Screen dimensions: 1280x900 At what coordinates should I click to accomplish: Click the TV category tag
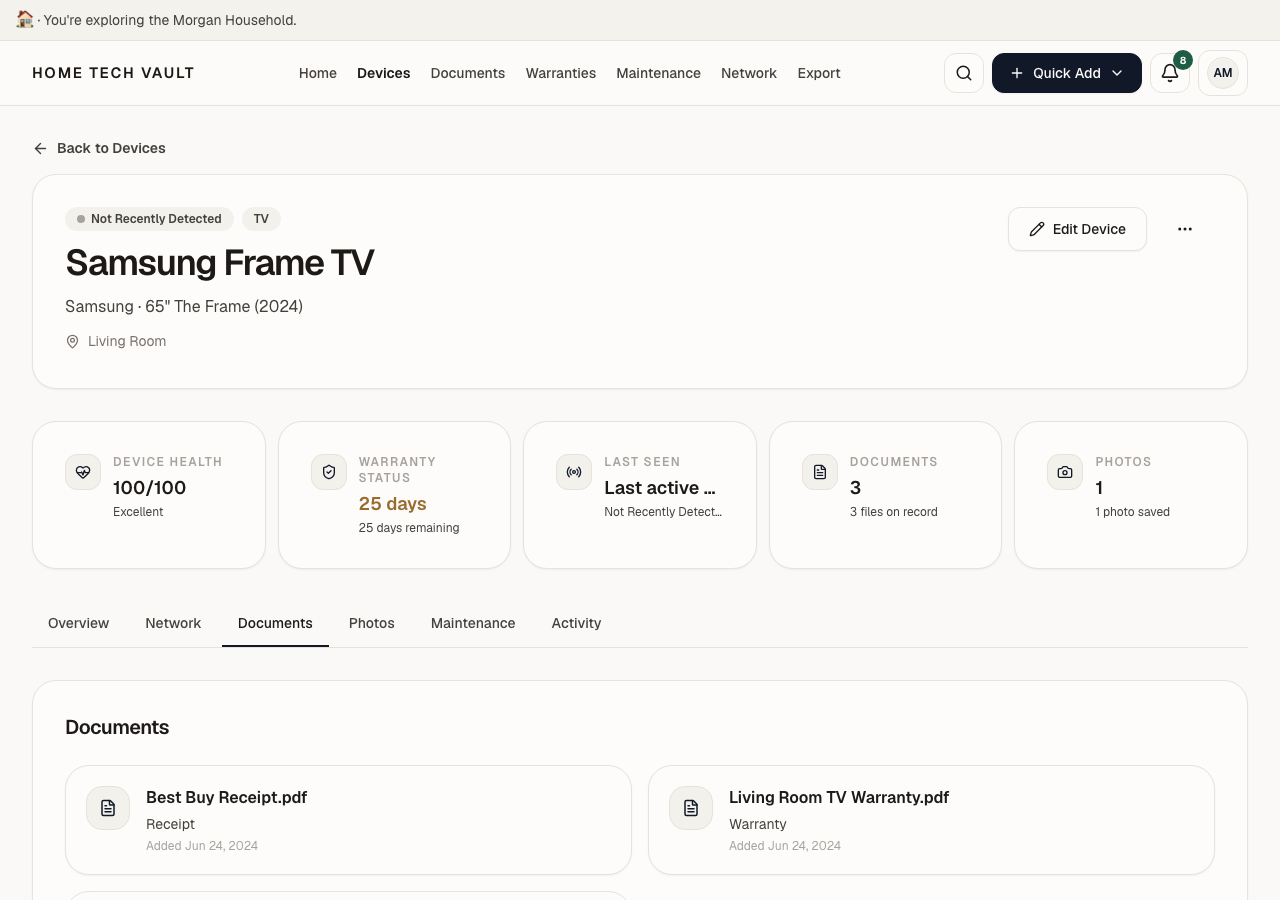tap(261, 219)
